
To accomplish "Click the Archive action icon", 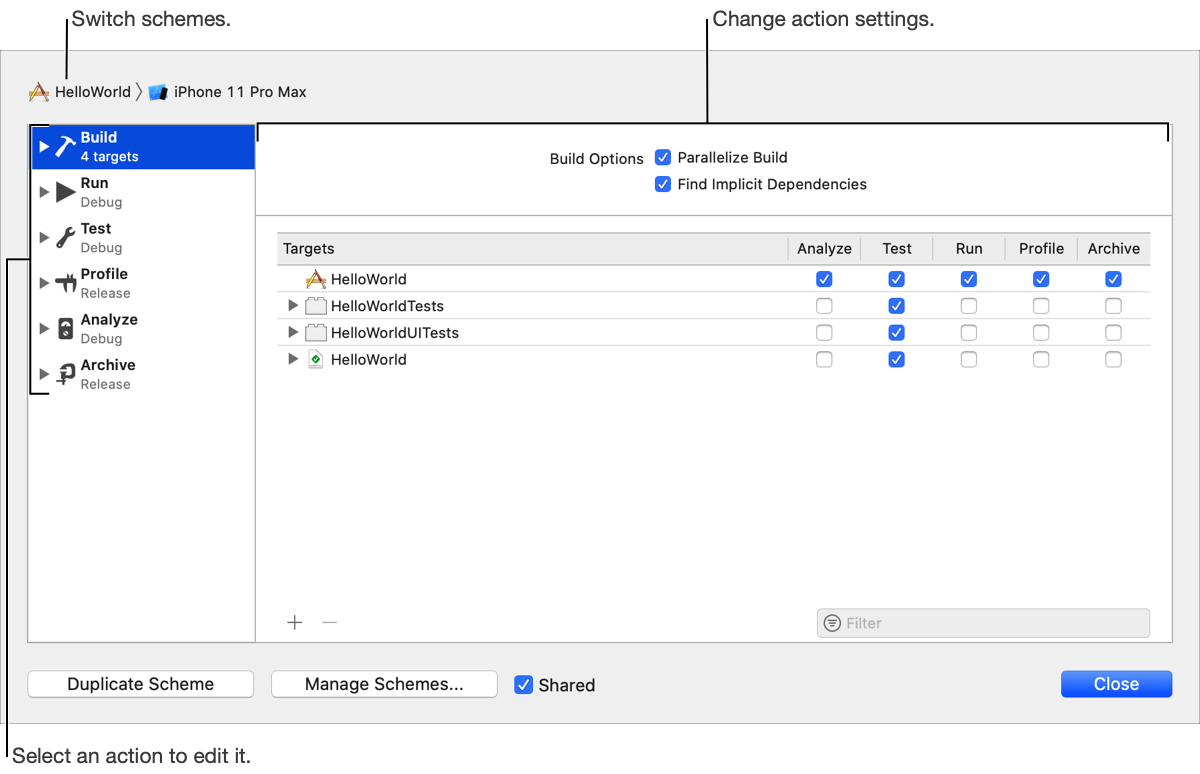I will coord(65,374).
